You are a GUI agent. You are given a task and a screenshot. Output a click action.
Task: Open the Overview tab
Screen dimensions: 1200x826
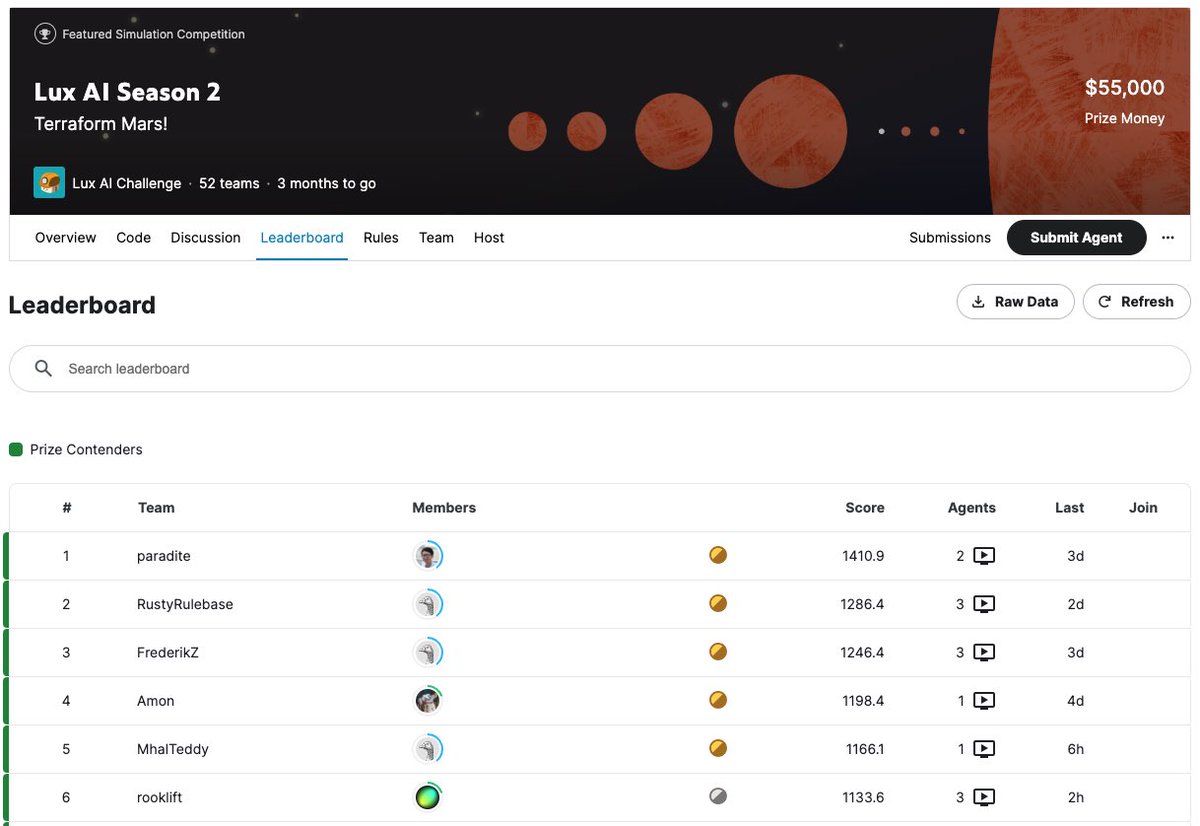[x=66, y=238]
